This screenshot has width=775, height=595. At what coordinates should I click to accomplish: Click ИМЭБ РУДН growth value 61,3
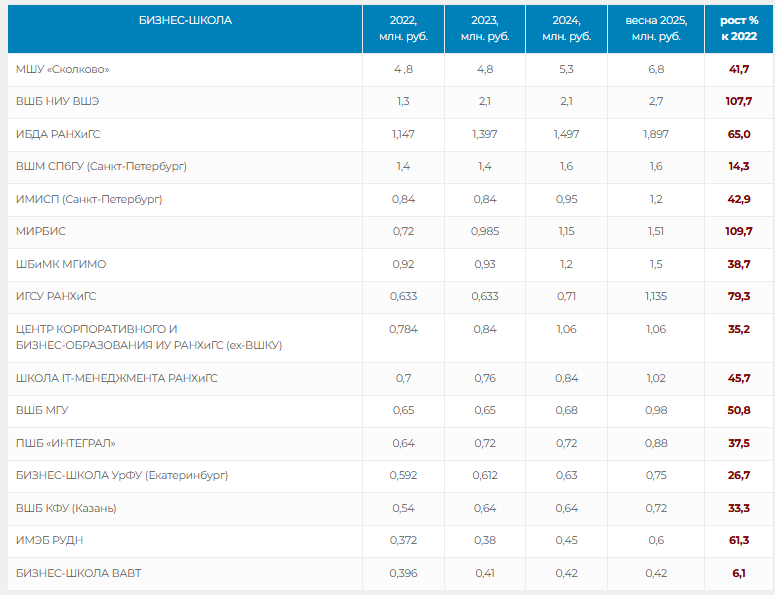tap(739, 540)
